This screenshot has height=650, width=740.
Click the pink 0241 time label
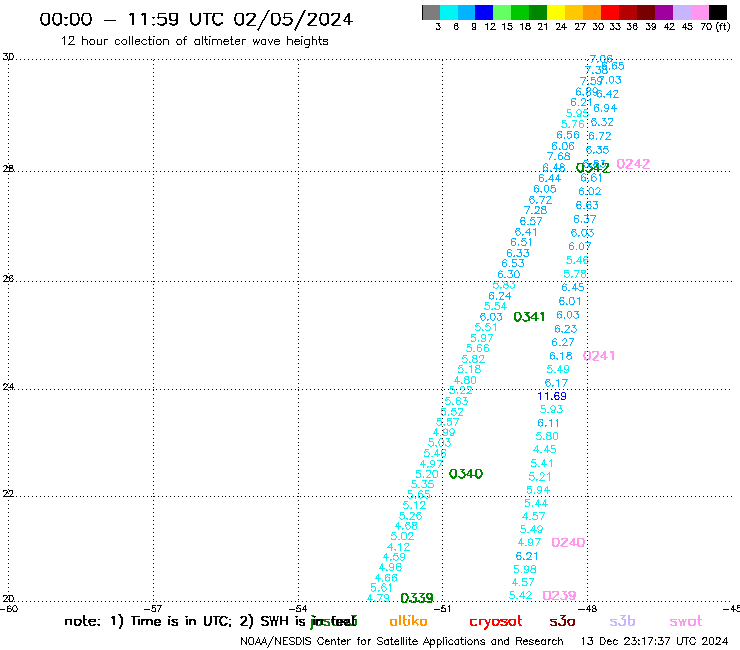599,355
